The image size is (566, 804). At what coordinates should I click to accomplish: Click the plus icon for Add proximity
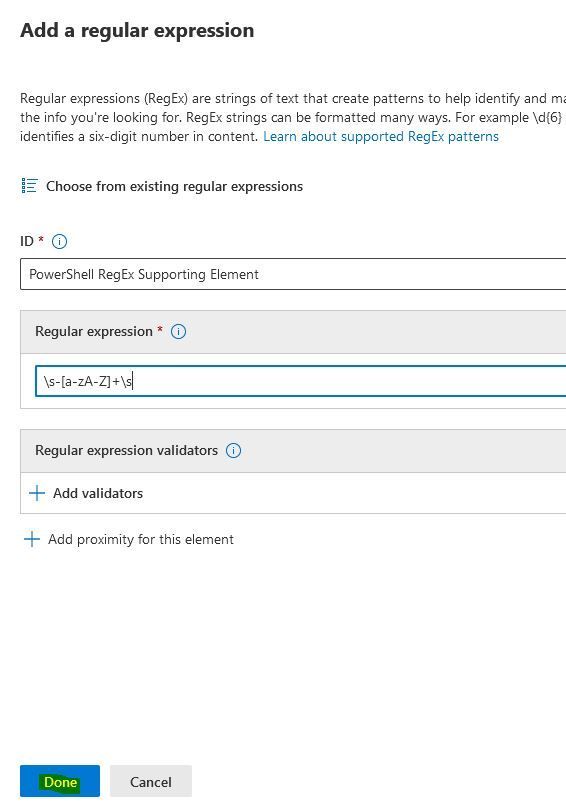click(32, 539)
